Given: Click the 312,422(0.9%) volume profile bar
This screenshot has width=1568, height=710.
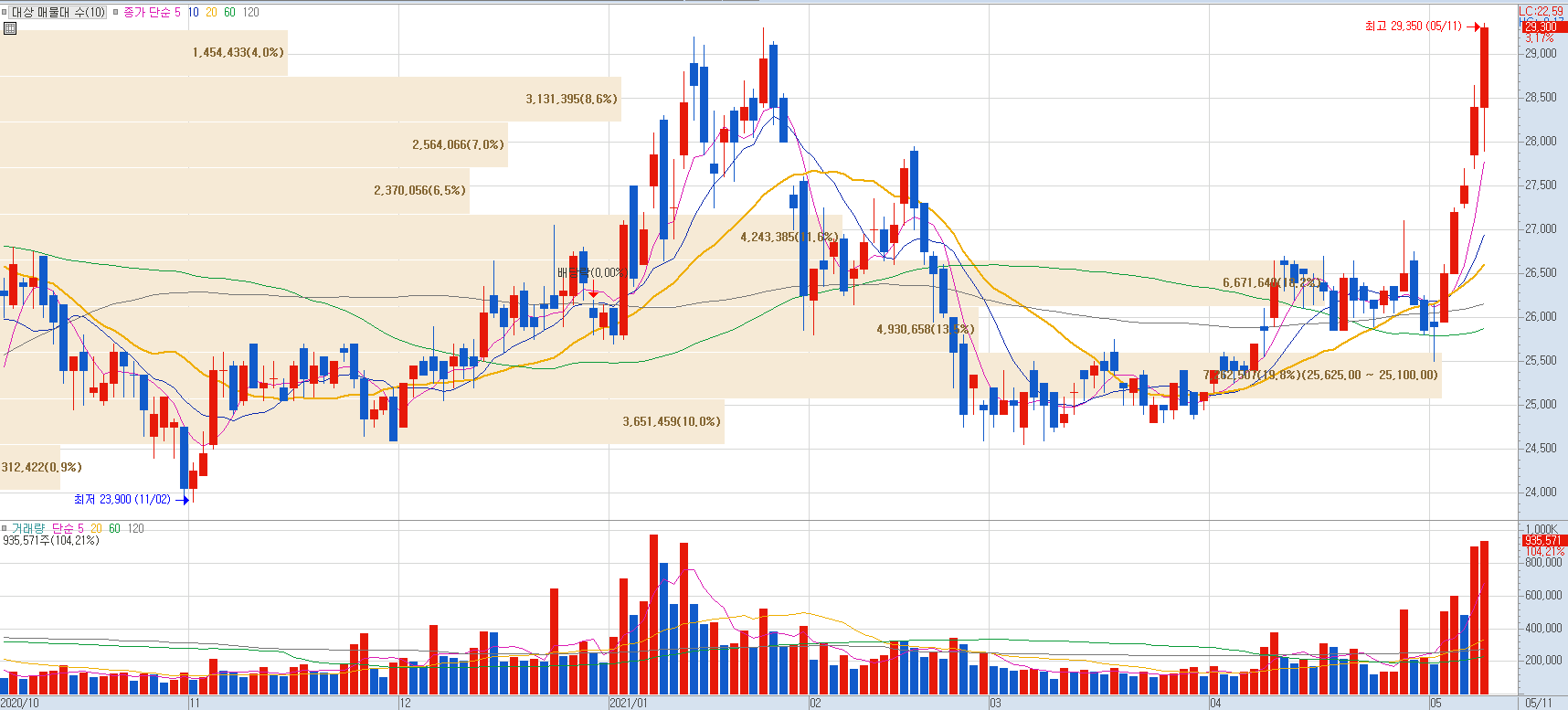Looking at the screenshot, I should (30, 467).
